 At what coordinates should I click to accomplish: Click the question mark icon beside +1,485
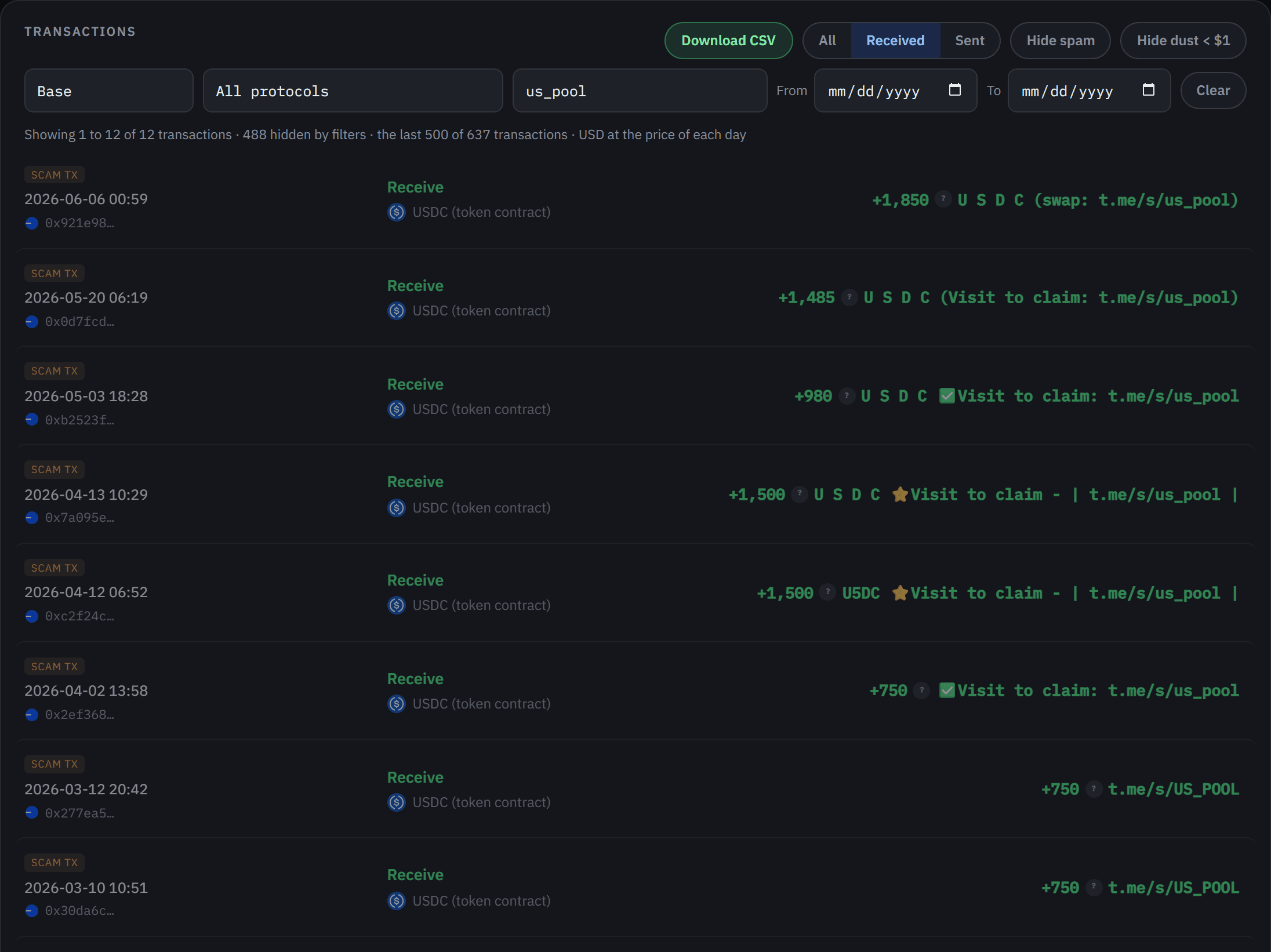[x=849, y=297]
